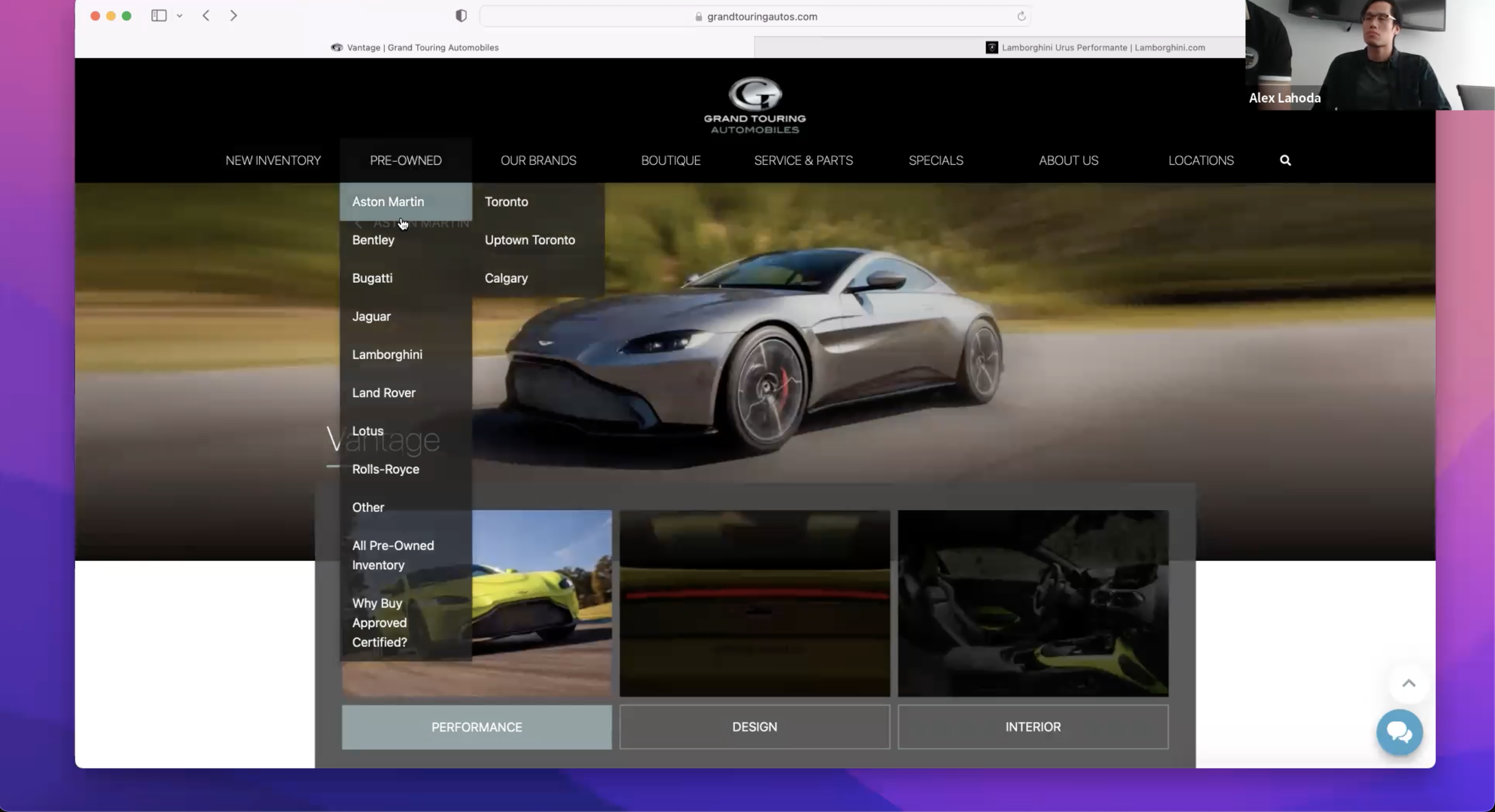Expand the tab group chevron
This screenshot has height=812, width=1495.
click(179, 16)
